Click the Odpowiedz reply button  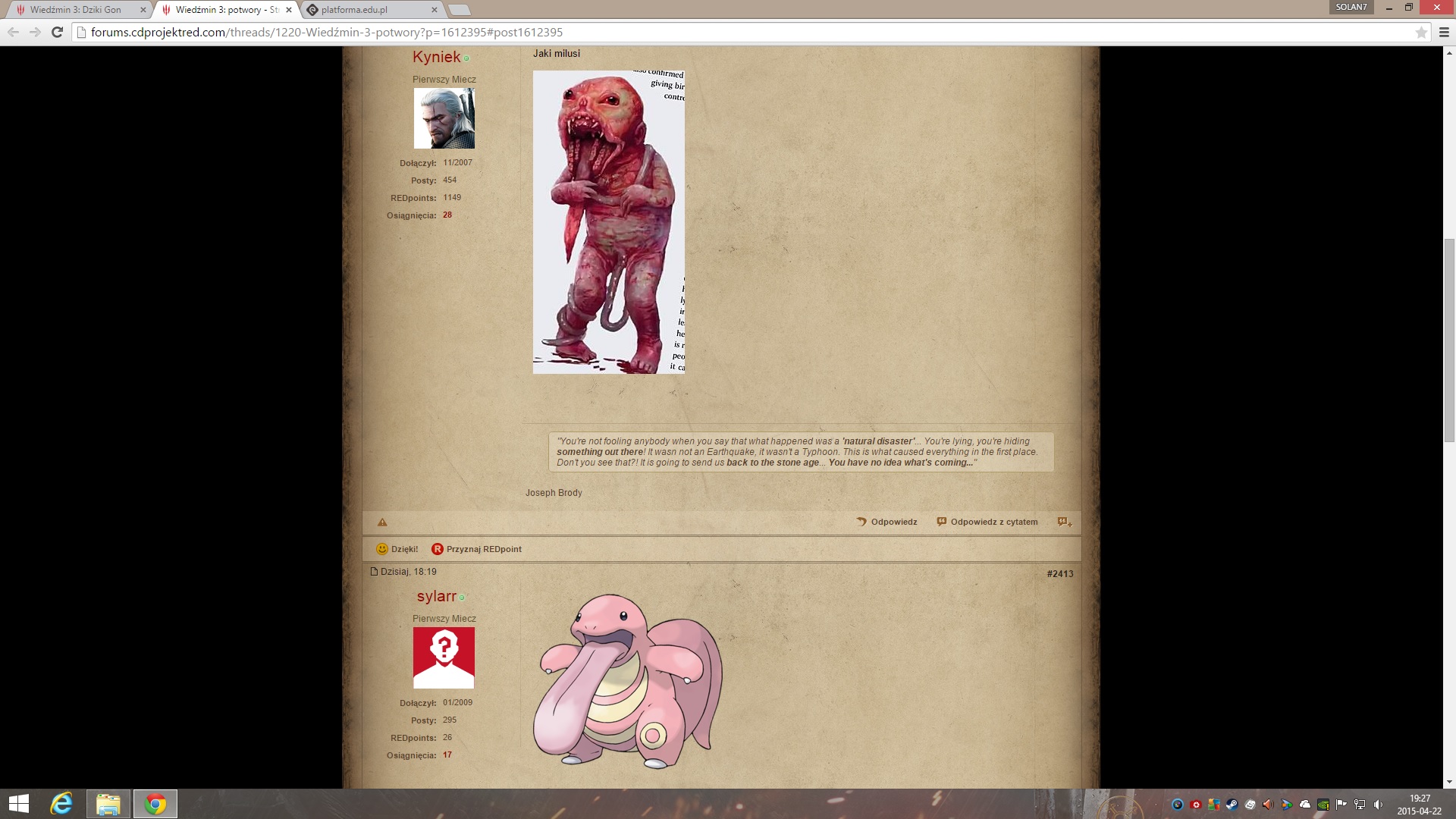[886, 522]
